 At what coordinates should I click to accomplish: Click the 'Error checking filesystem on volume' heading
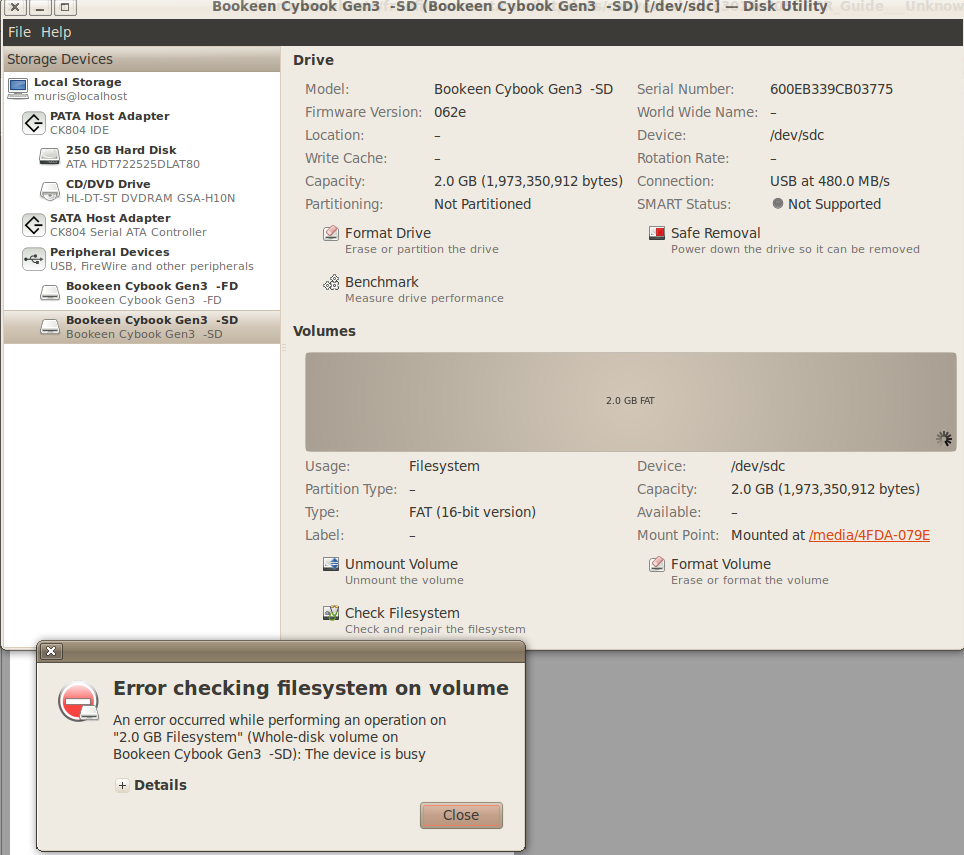[310, 688]
